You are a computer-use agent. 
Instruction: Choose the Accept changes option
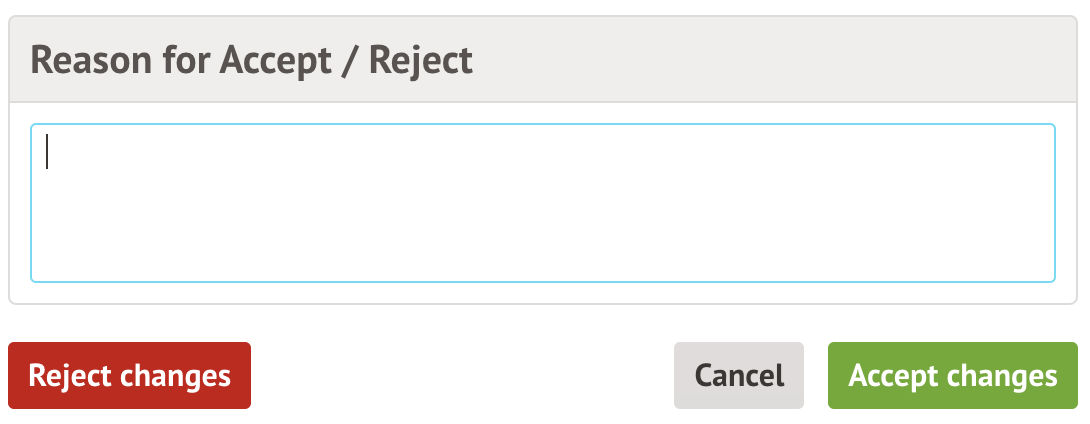(x=952, y=376)
